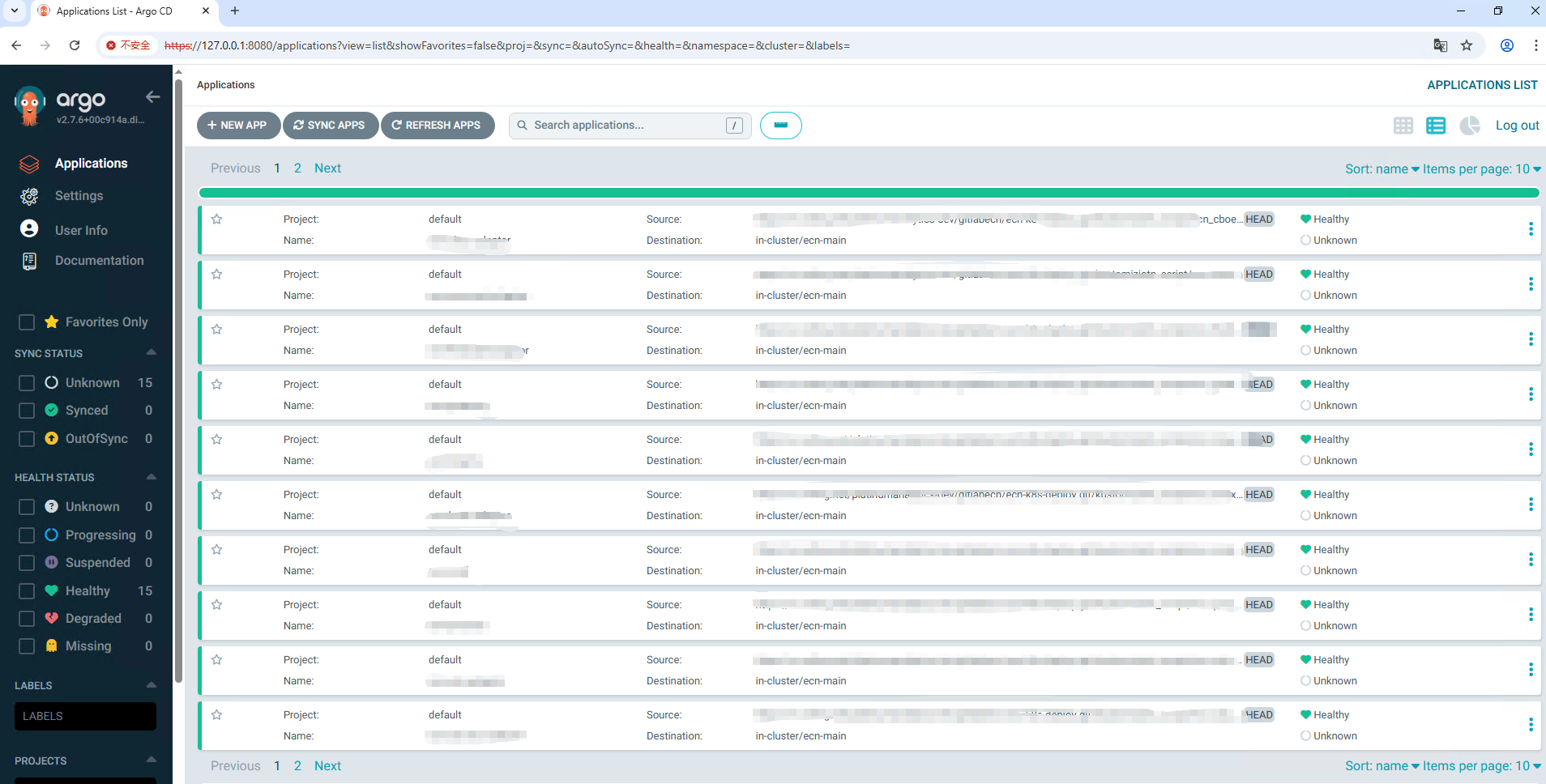Screen dimensions: 1546x784
Task: Open the top Sort: name dropdown
Action: click(1382, 169)
